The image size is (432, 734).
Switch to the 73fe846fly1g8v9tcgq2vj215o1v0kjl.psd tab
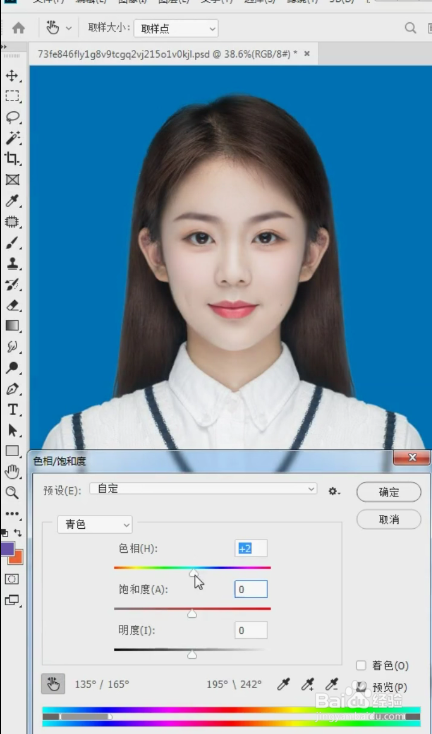167,54
